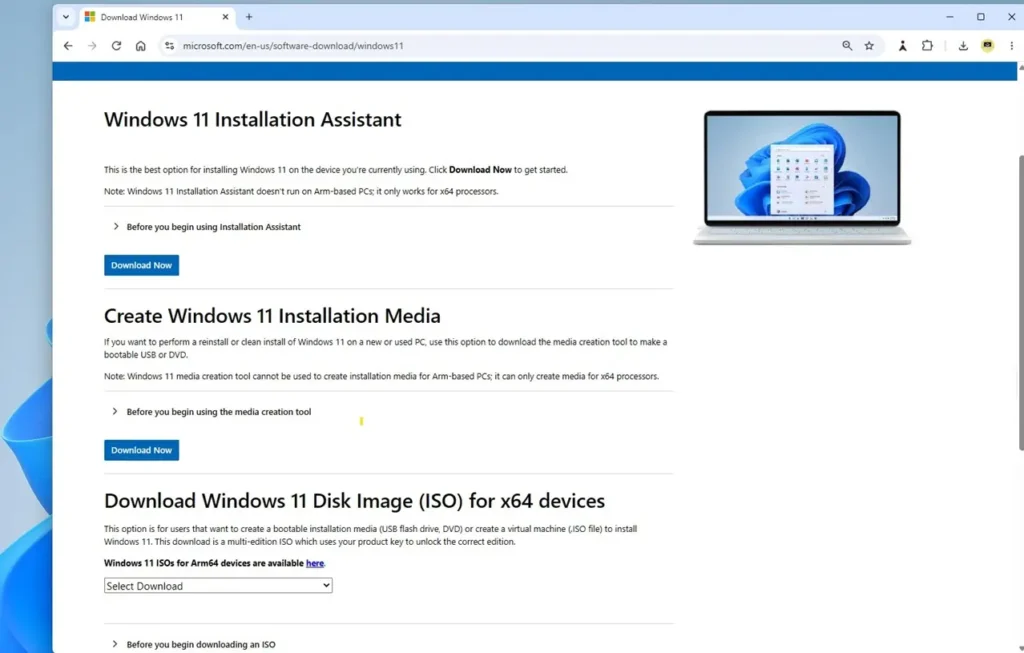1024x653 pixels.
Task: Click the pinned extension icon beside Extensions
Action: click(x=903, y=46)
